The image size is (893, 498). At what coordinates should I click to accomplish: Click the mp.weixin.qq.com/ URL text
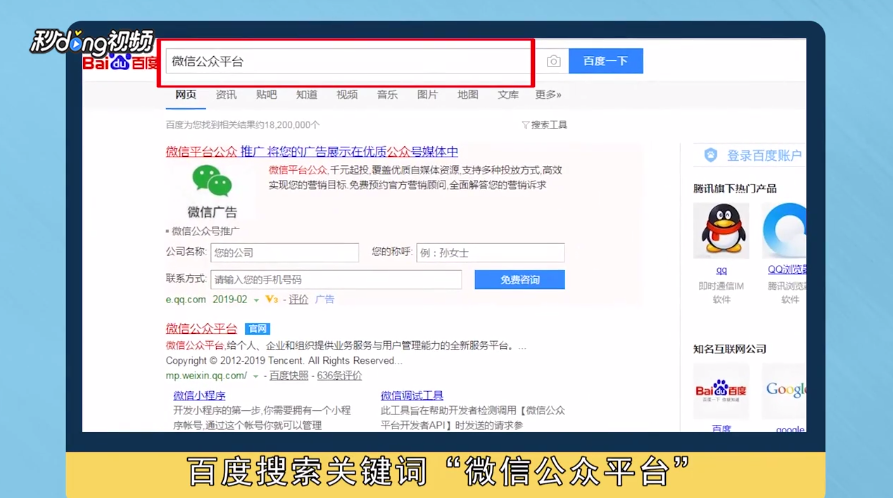tap(206, 376)
